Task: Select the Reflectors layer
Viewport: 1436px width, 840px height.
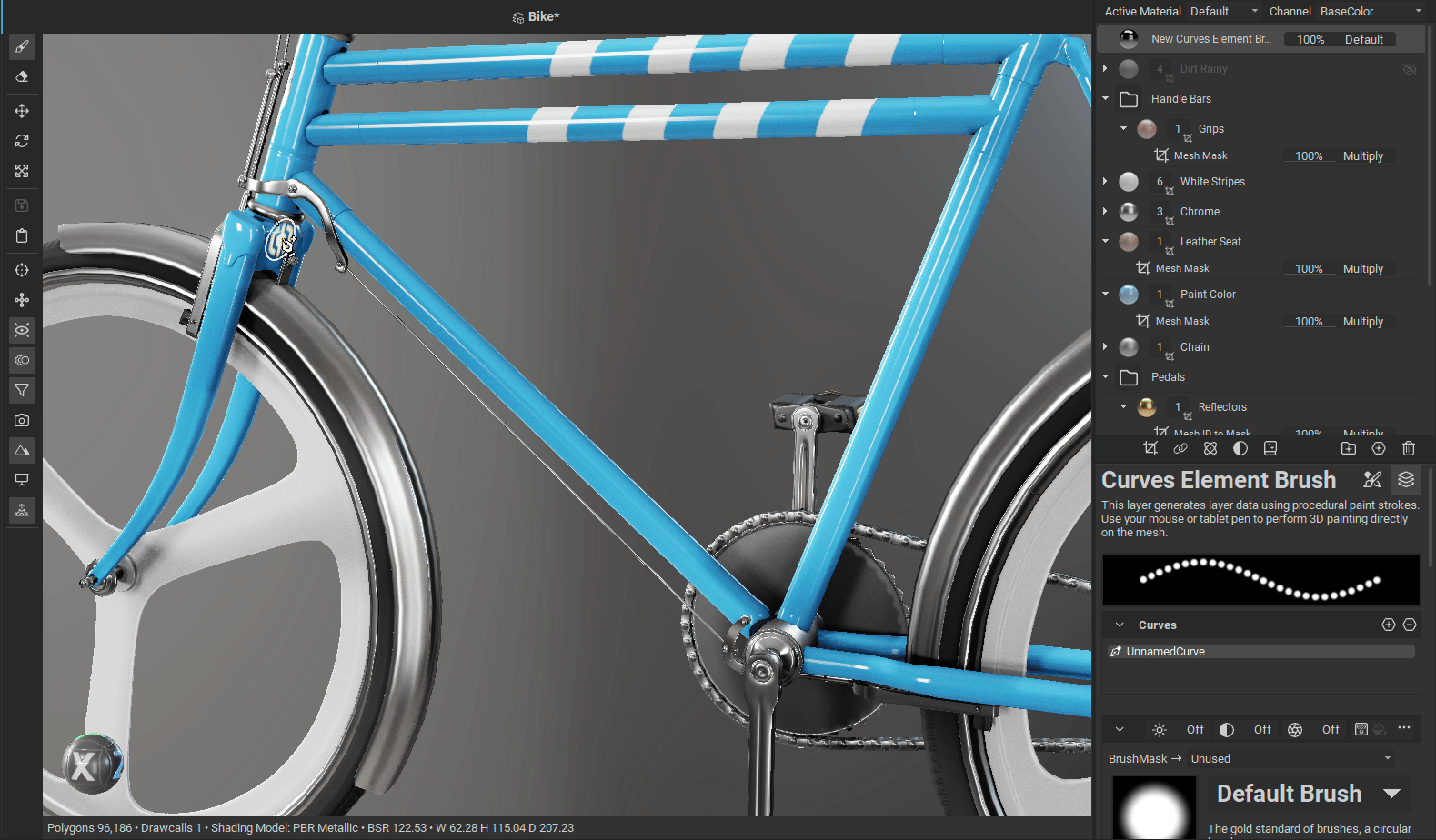Action: point(1221,407)
